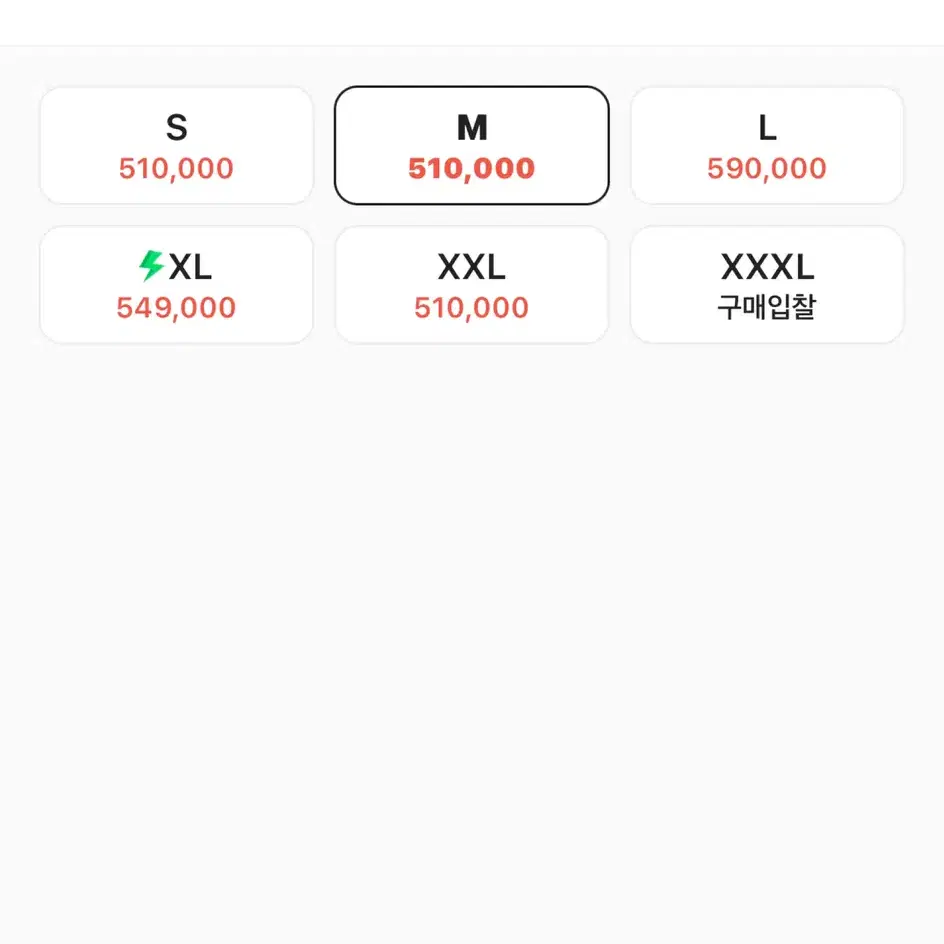
Task: Choose the size L option card
Action: (767, 146)
